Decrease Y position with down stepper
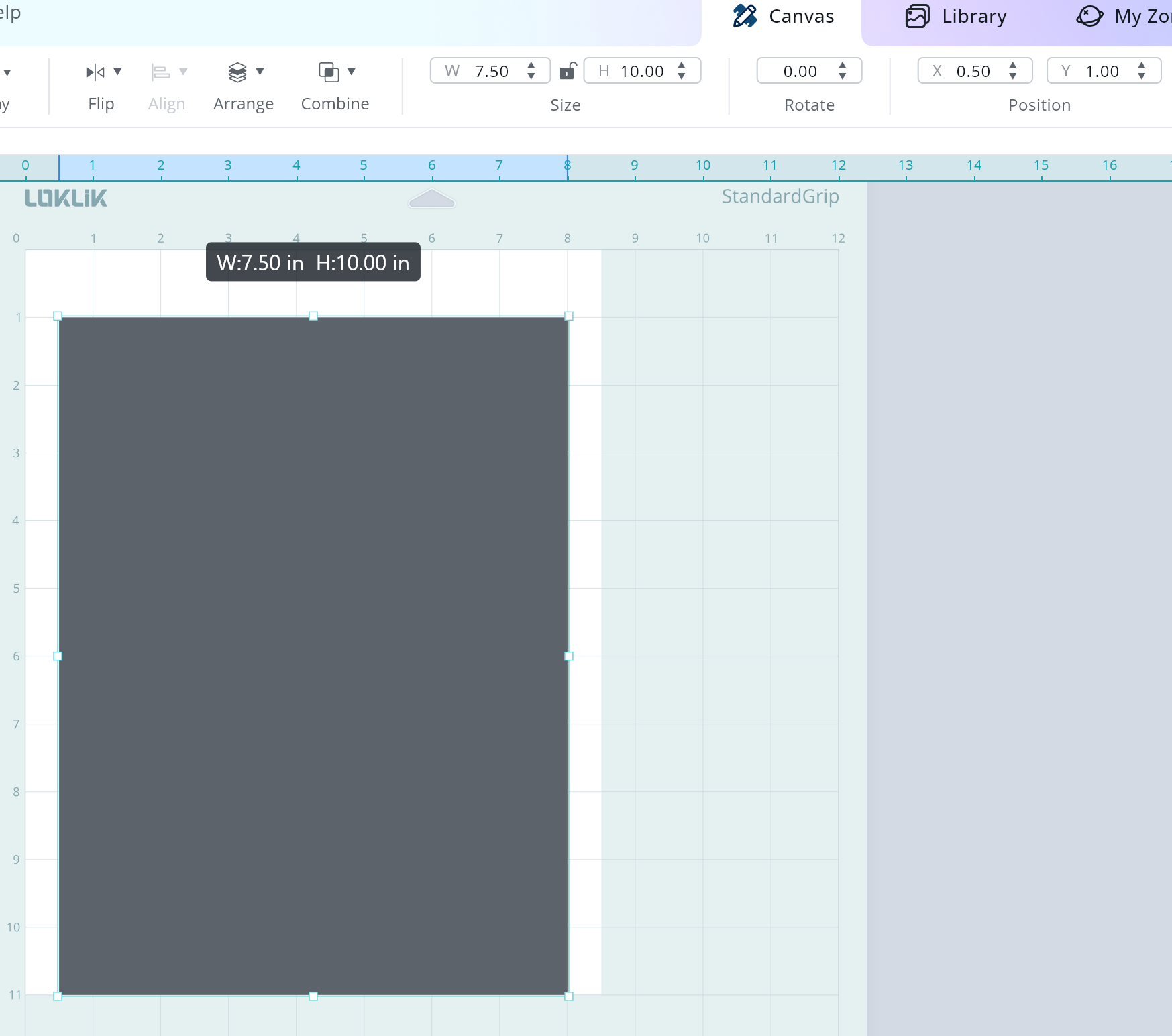This screenshot has height=1036, width=1172. click(x=1142, y=76)
